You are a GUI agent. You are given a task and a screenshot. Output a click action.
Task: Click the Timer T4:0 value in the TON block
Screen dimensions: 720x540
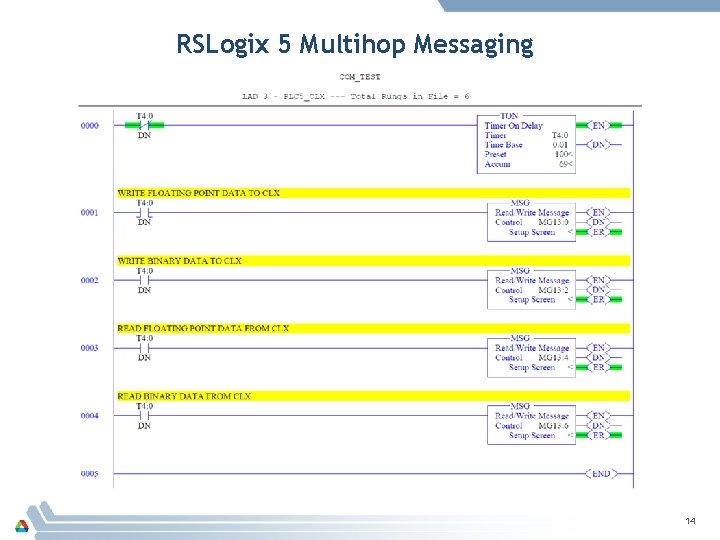pos(560,135)
